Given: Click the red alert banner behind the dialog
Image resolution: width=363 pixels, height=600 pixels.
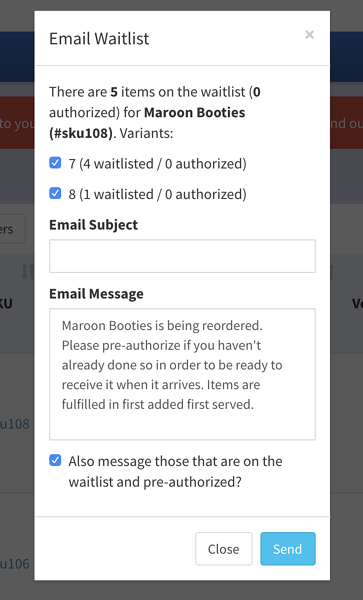Looking at the screenshot, I should click(17, 123).
